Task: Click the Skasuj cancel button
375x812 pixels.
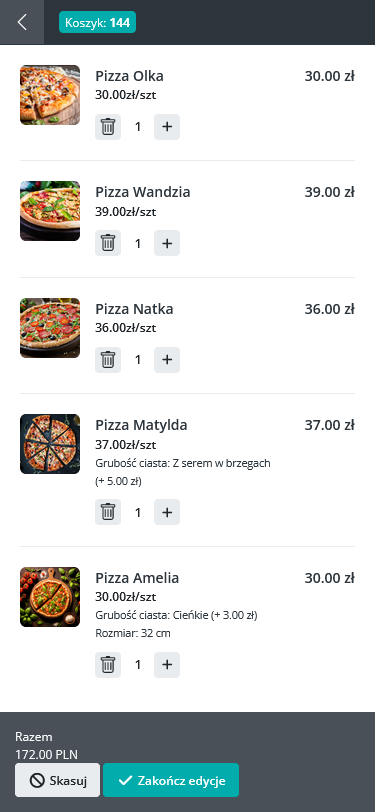Action: pos(57,780)
